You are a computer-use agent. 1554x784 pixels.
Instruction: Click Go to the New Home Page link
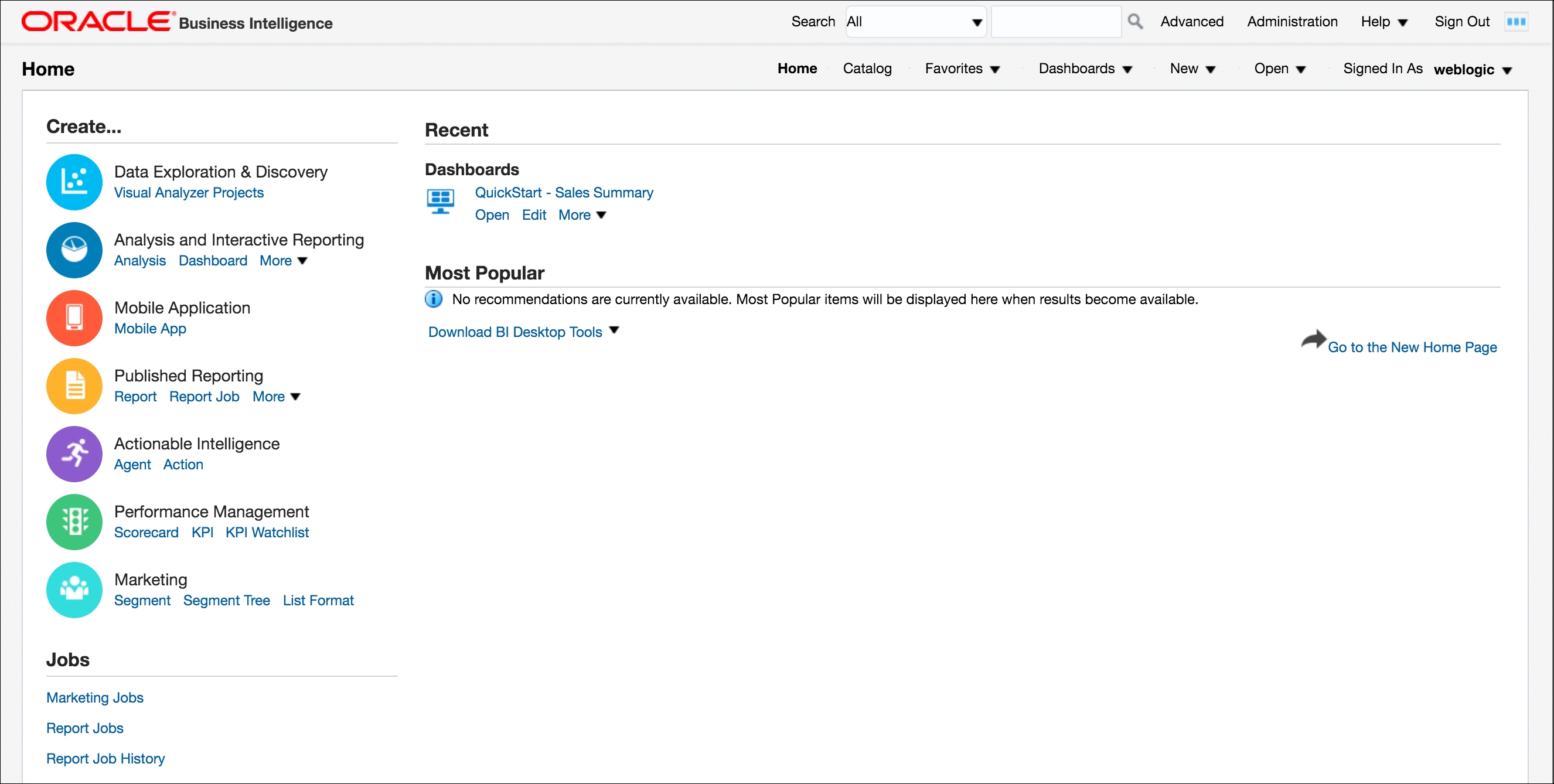pyautogui.click(x=1412, y=347)
